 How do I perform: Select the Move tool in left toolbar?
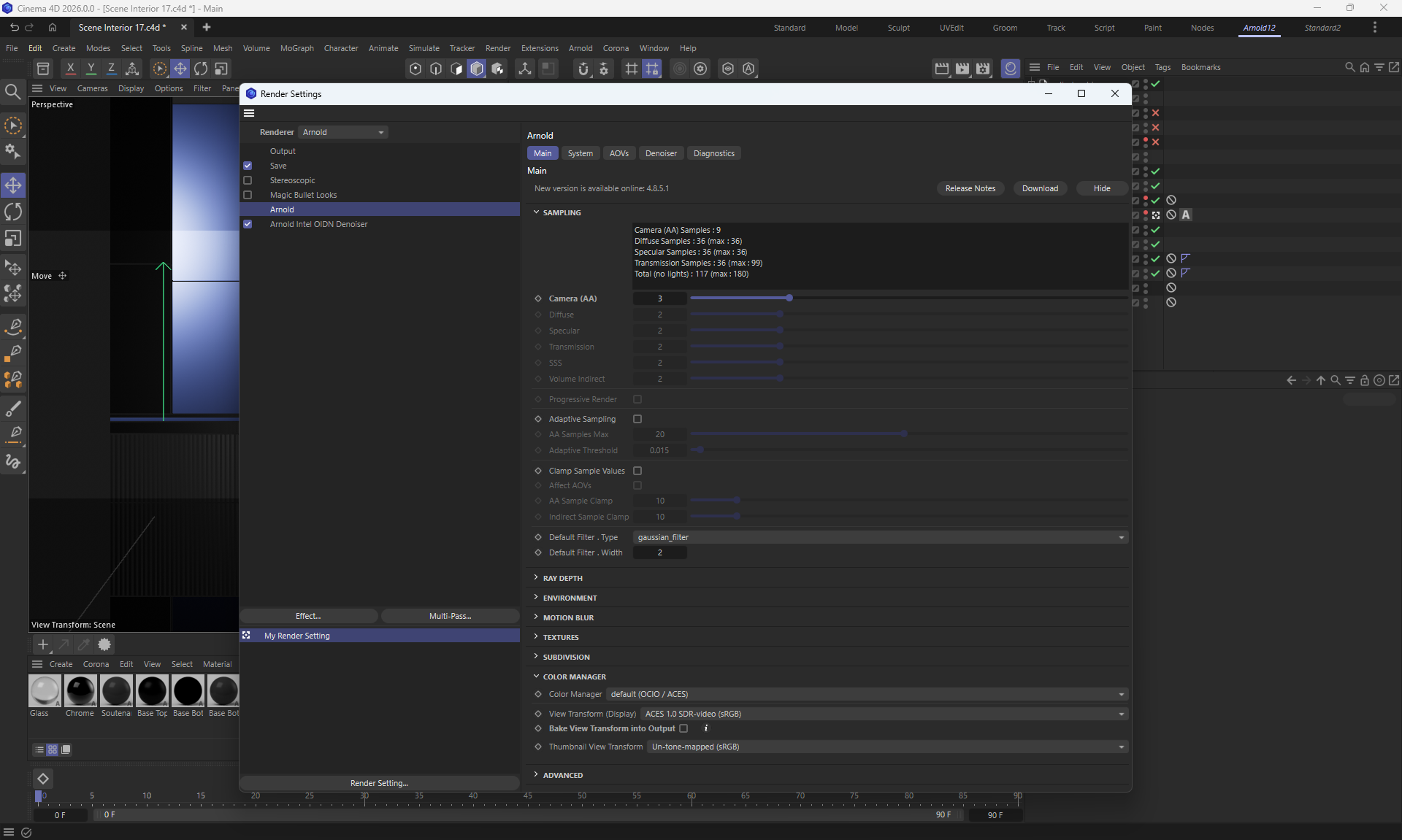click(13, 185)
